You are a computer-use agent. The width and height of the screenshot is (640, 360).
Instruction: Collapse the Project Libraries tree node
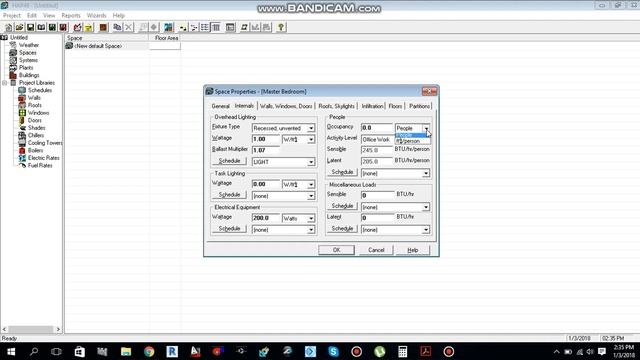pyautogui.click(x=5, y=83)
